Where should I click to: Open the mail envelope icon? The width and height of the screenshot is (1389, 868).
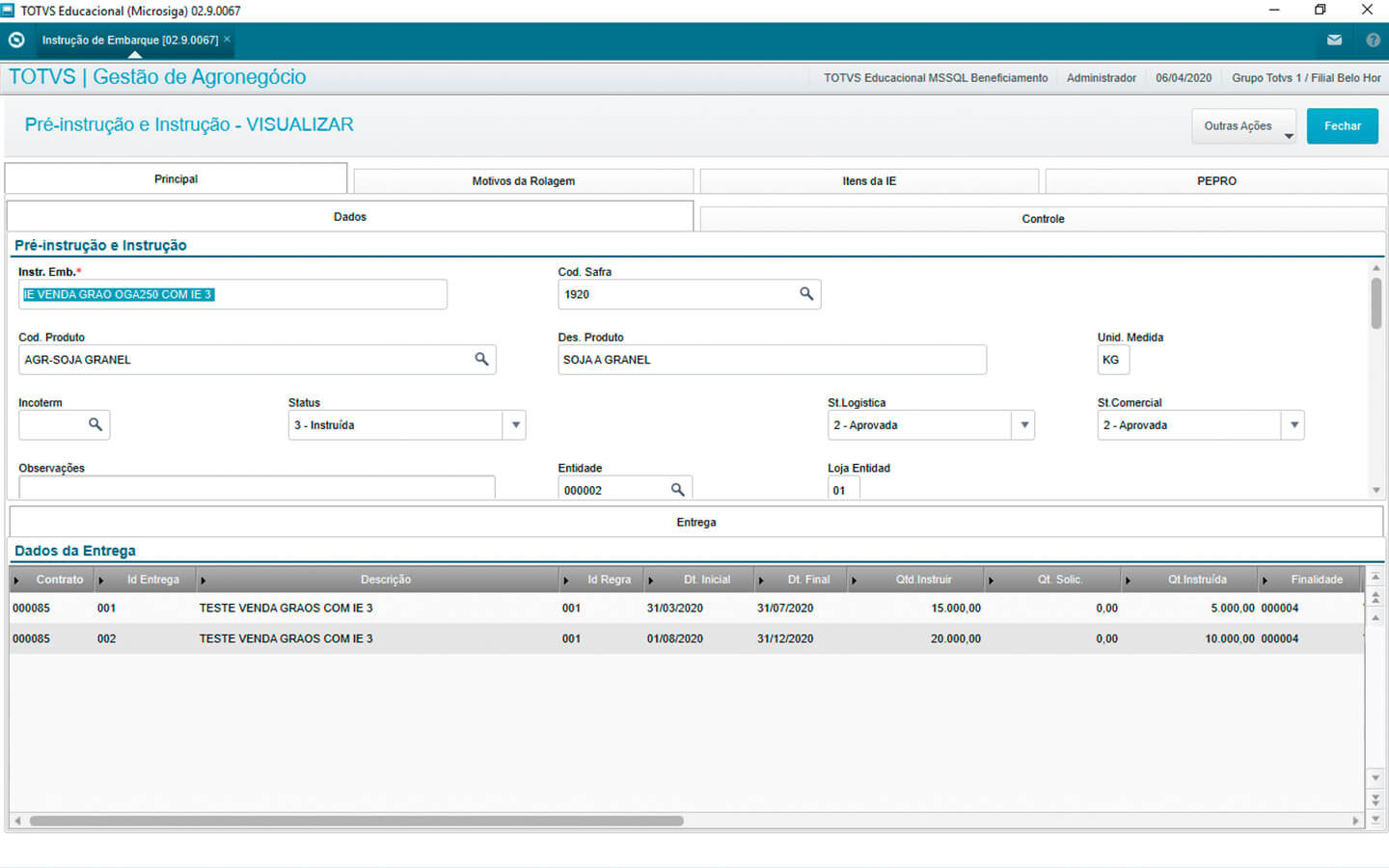click(1334, 41)
